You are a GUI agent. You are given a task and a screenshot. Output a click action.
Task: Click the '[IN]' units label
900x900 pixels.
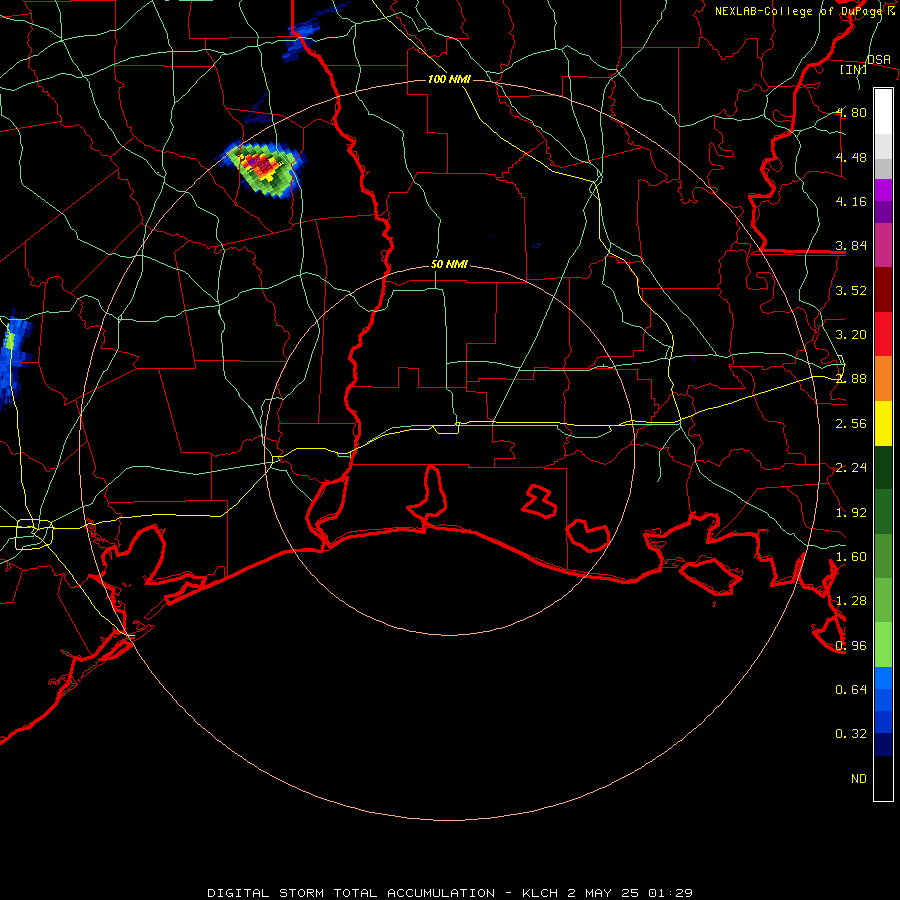click(x=853, y=69)
